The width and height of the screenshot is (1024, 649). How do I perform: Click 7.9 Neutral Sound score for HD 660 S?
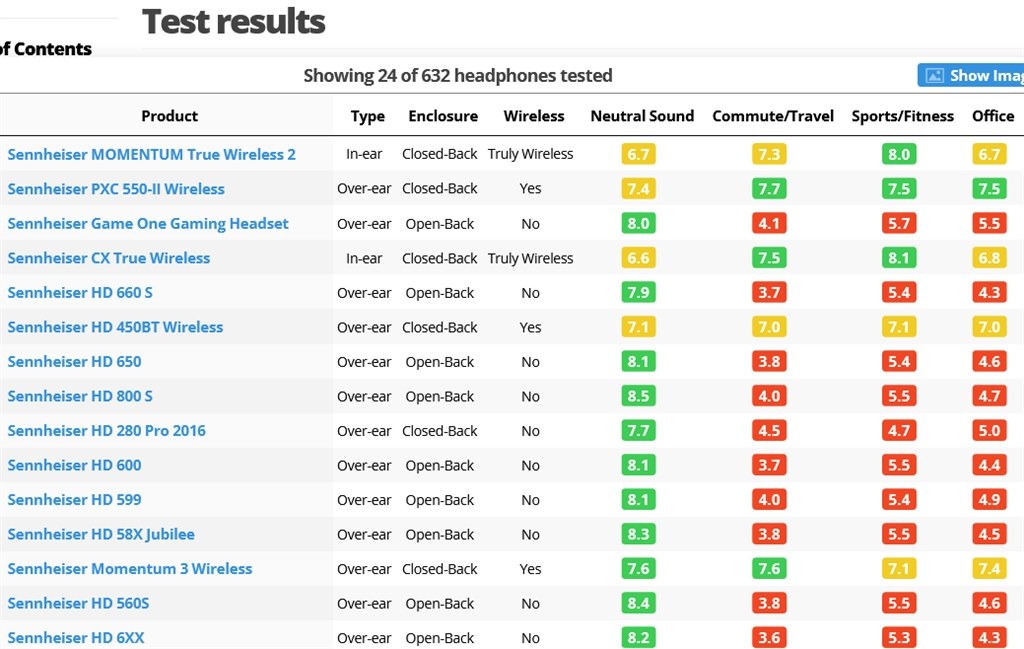[638, 293]
